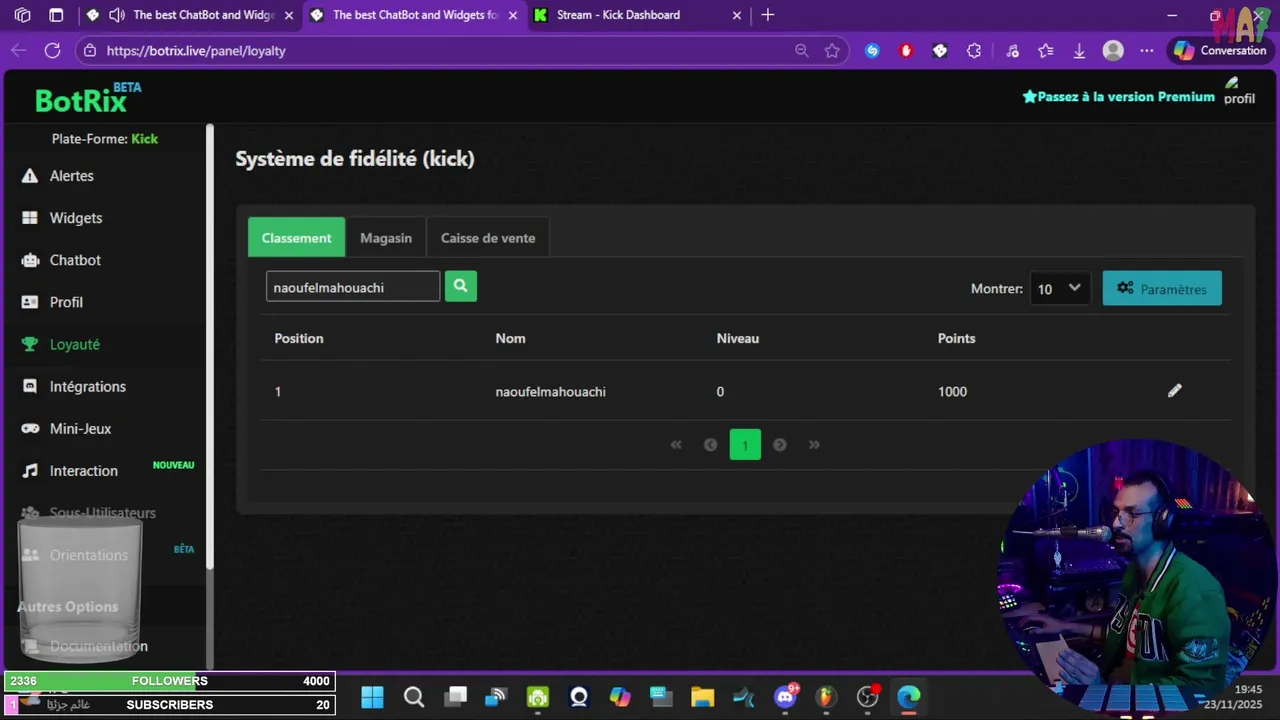Click the Position column header
1280x720 pixels.
[x=299, y=338]
